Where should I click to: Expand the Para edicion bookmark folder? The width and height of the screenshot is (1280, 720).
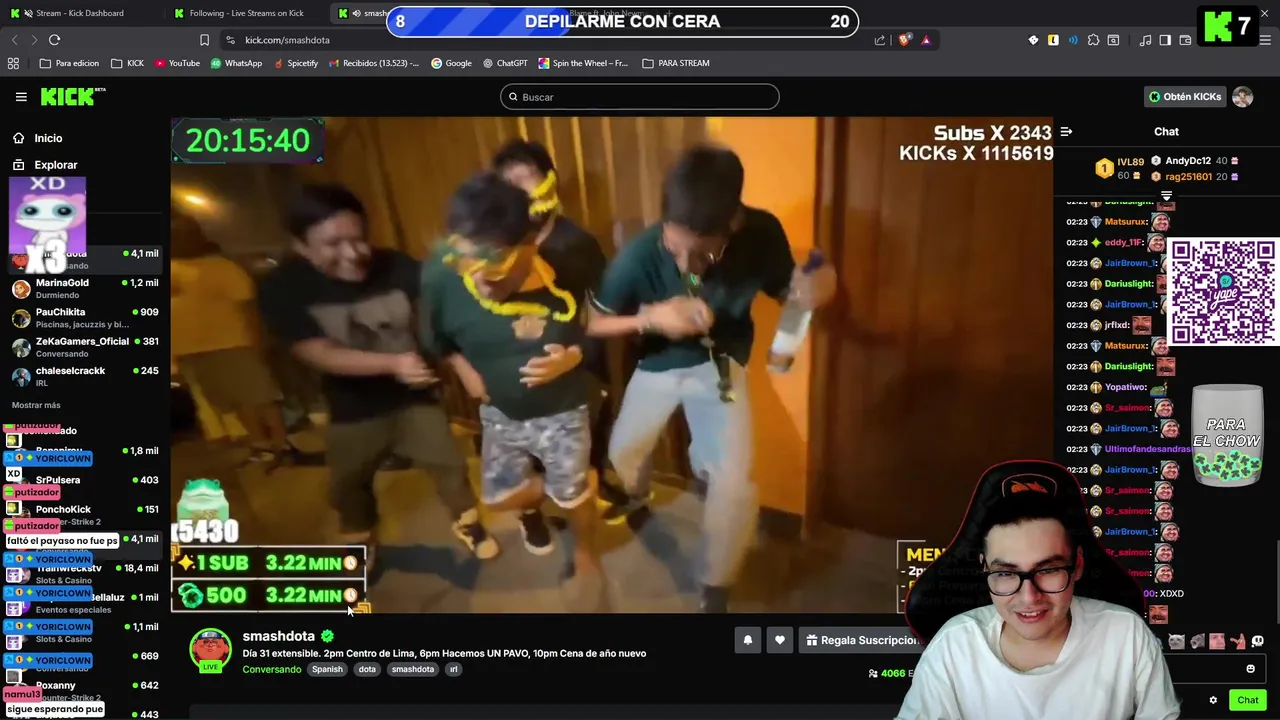coord(69,63)
